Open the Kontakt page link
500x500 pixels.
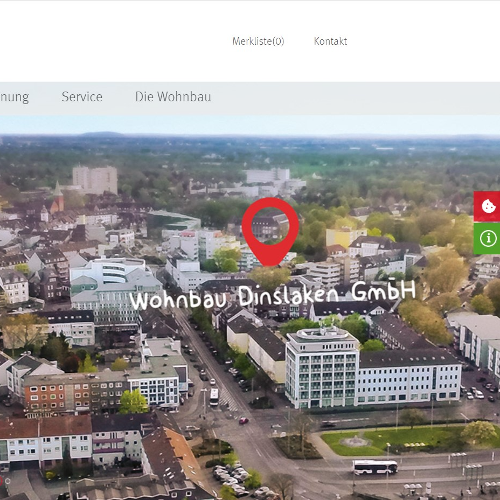pos(330,41)
